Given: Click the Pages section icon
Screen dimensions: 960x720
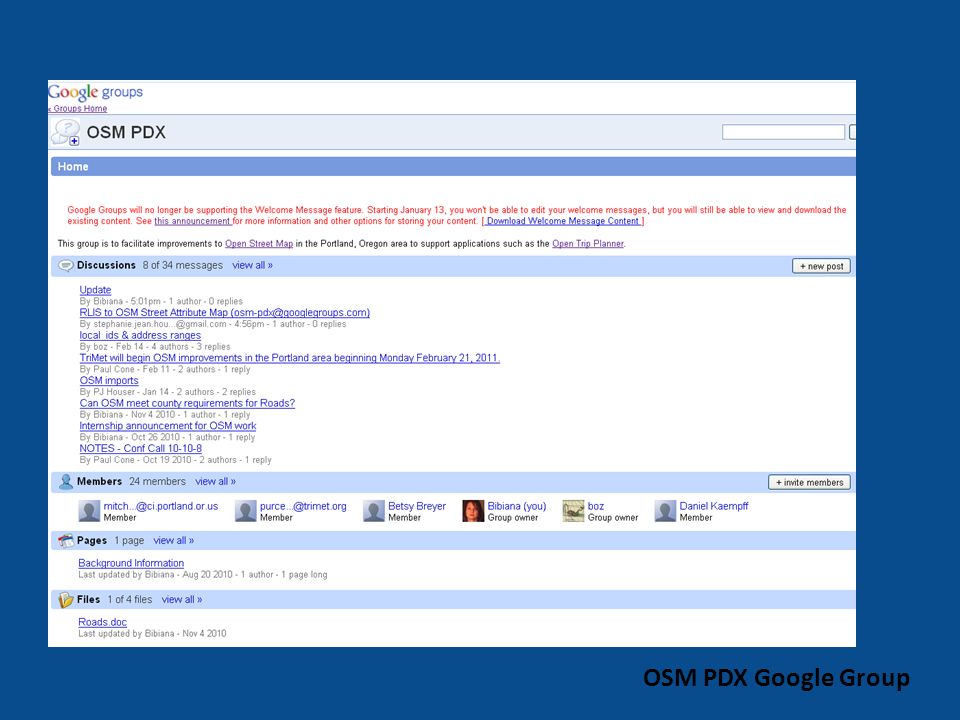Looking at the screenshot, I should [66, 541].
